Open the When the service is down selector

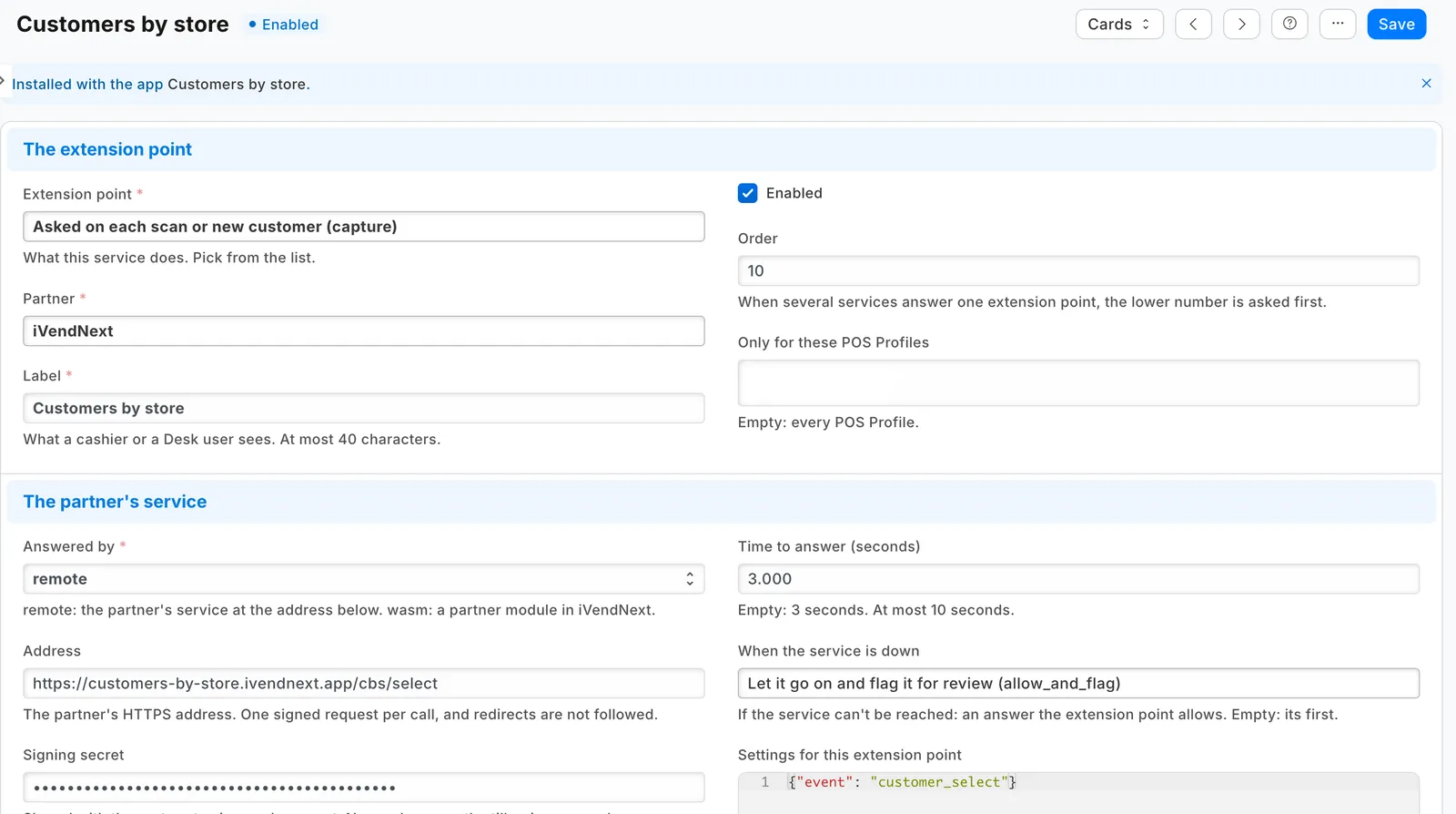[x=1078, y=684]
